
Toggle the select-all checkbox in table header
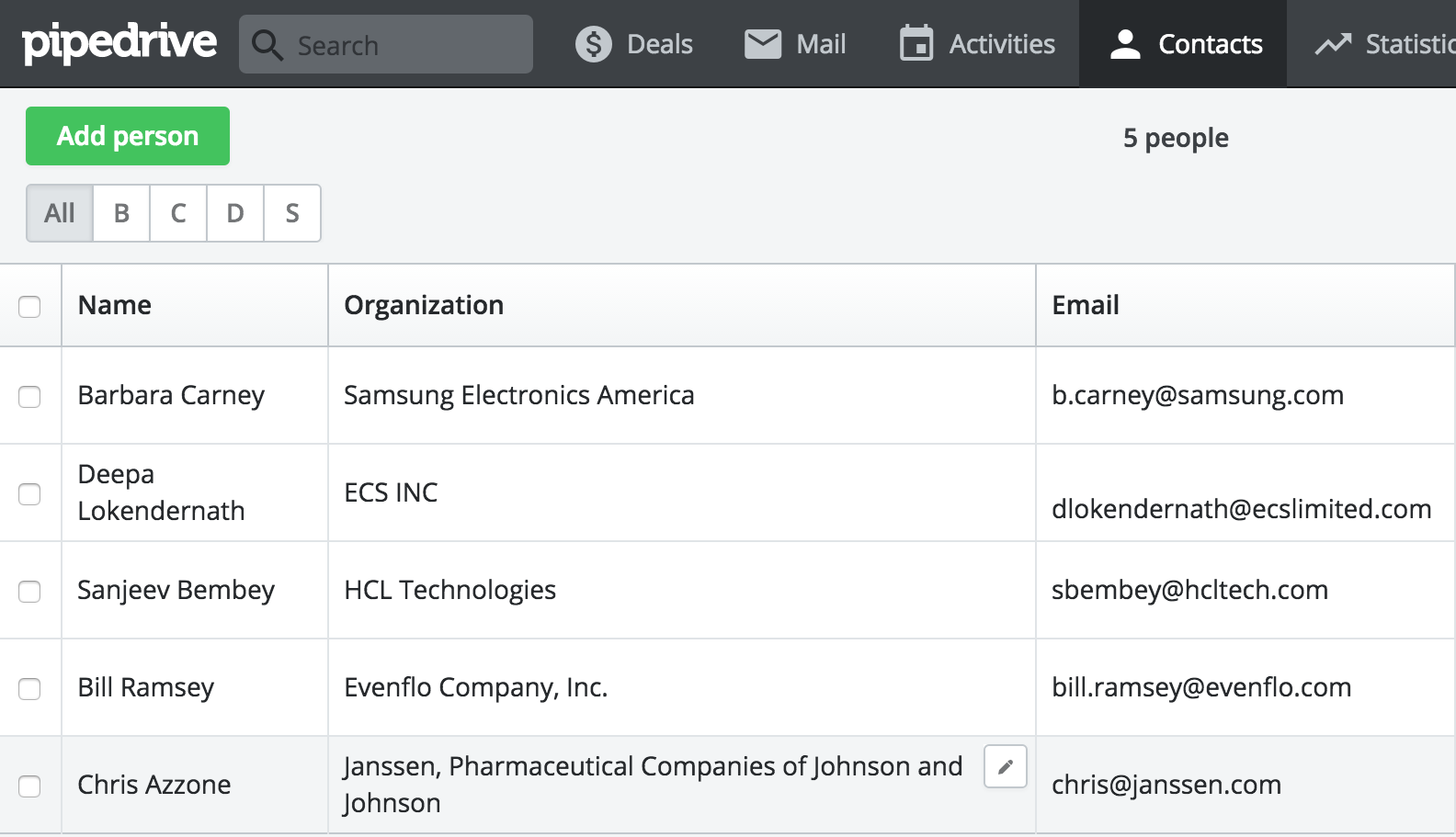(x=29, y=307)
